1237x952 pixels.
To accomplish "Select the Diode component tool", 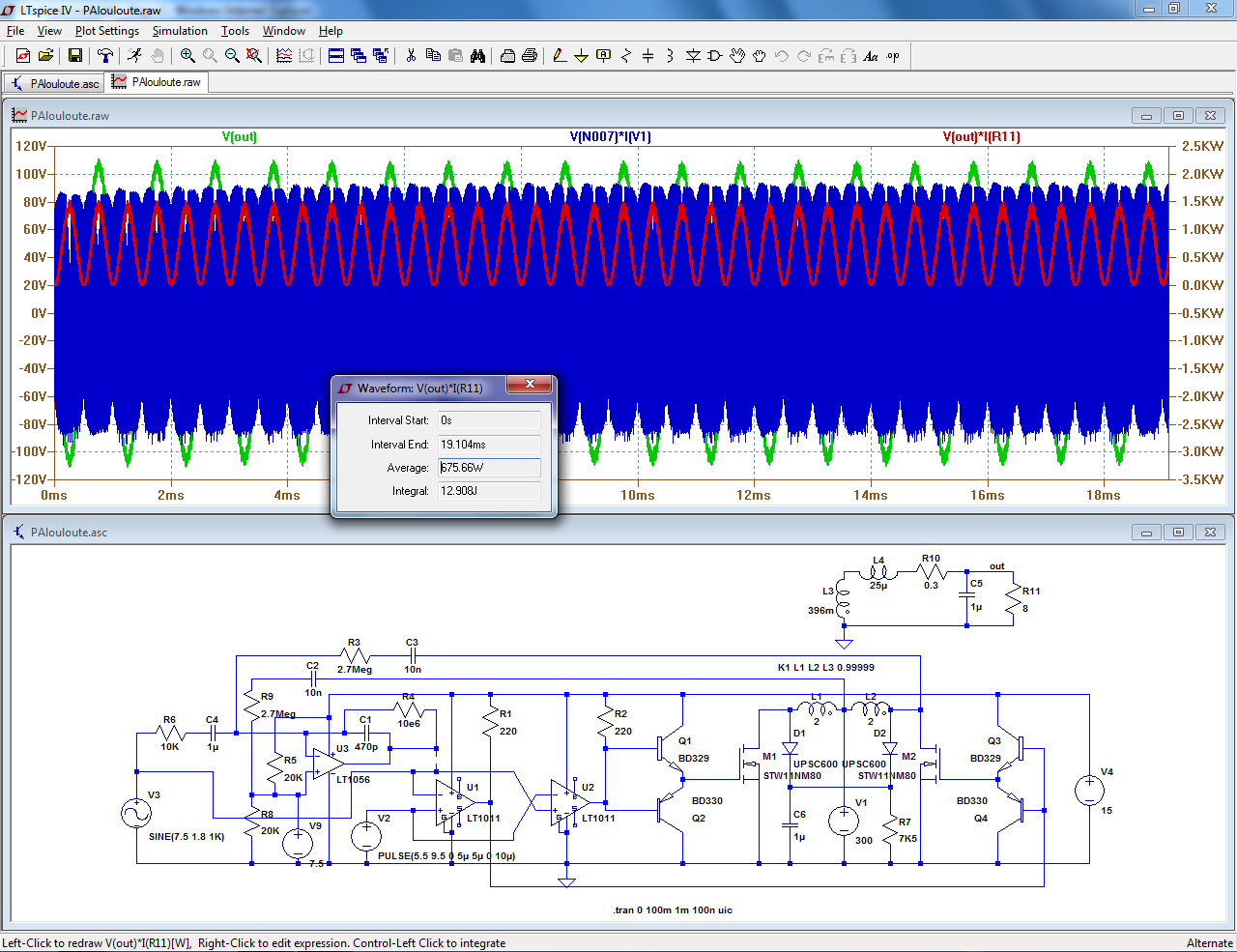I will tap(693, 56).
